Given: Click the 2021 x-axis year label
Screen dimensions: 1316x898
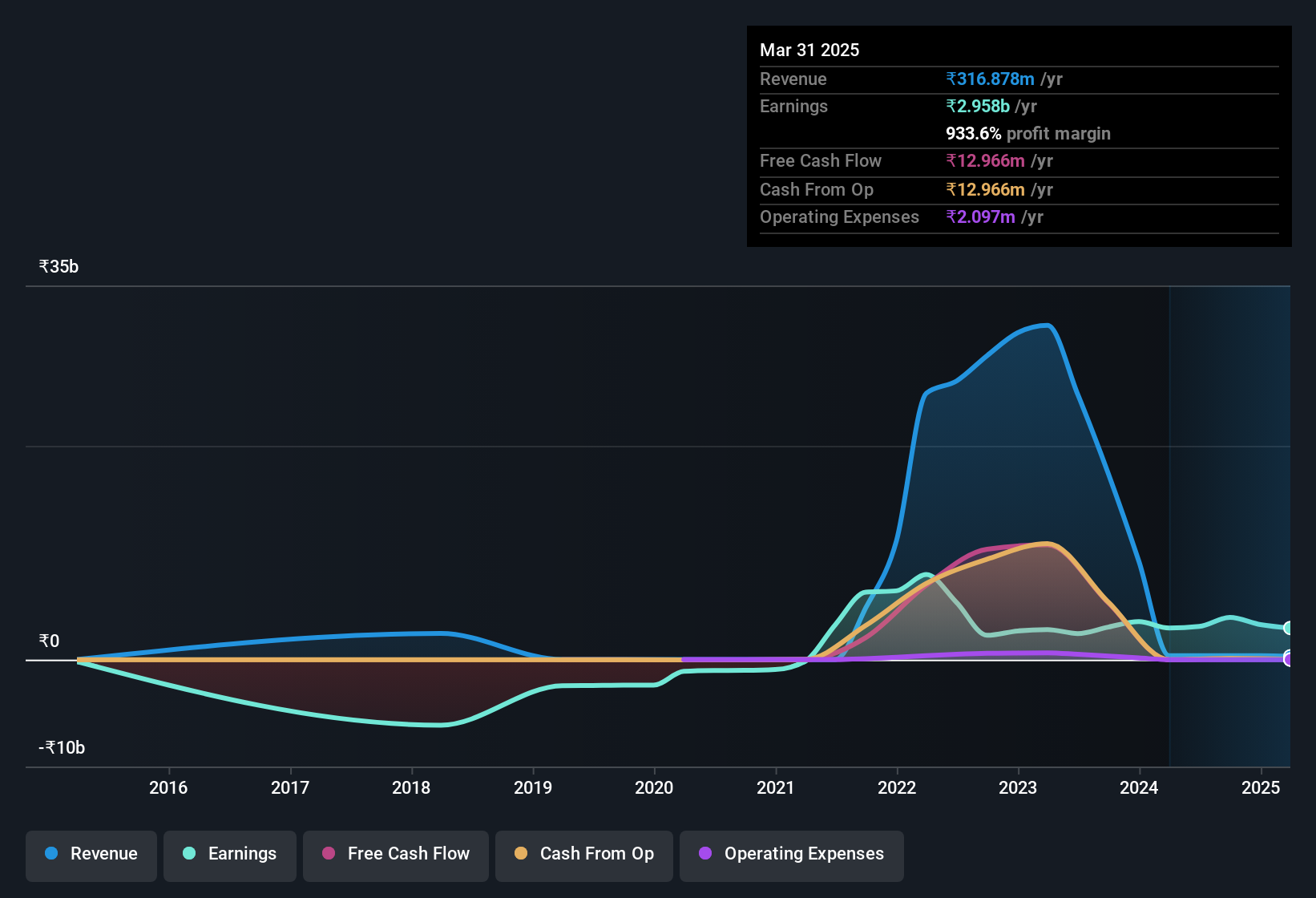Looking at the screenshot, I should (776, 787).
